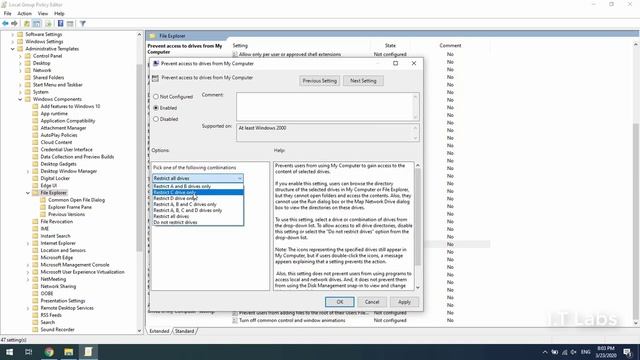This screenshot has width=640, height=360.
Task: Expand the Internet Explorer tree node
Action: (28, 243)
